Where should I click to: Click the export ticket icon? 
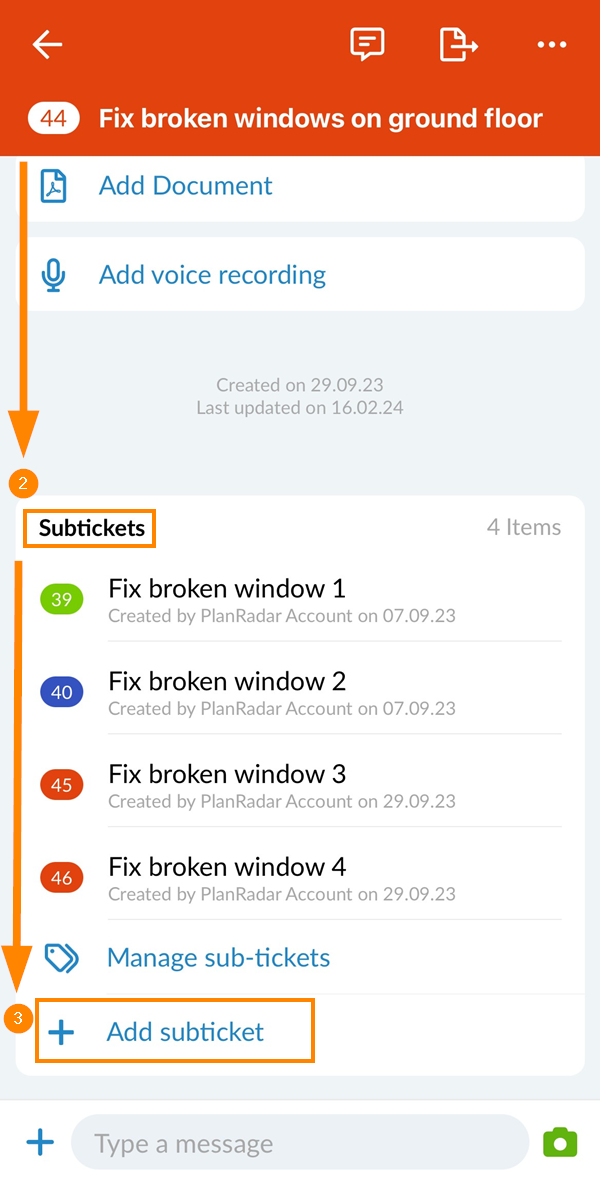pyautogui.click(x=458, y=44)
